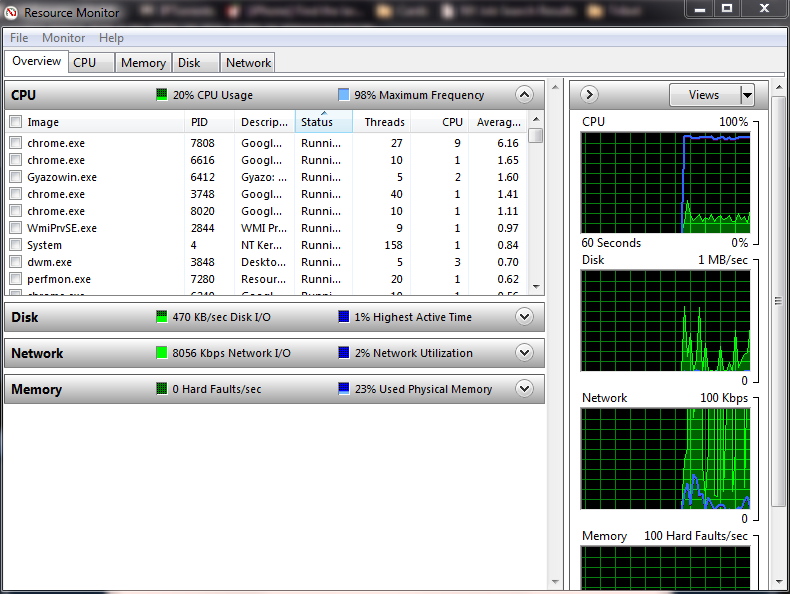
Task: Open the Monitor menu
Action: [x=63, y=38]
